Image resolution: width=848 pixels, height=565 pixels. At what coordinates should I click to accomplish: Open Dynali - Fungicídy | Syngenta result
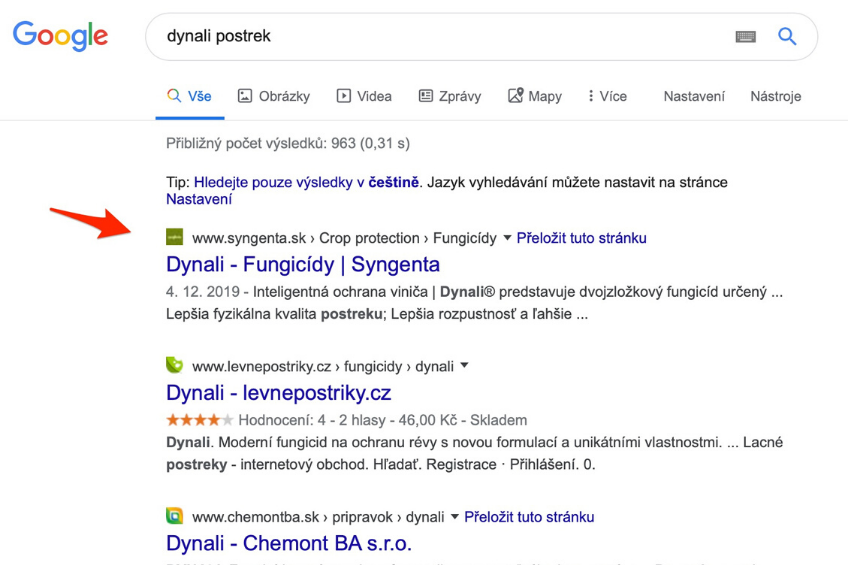303,264
